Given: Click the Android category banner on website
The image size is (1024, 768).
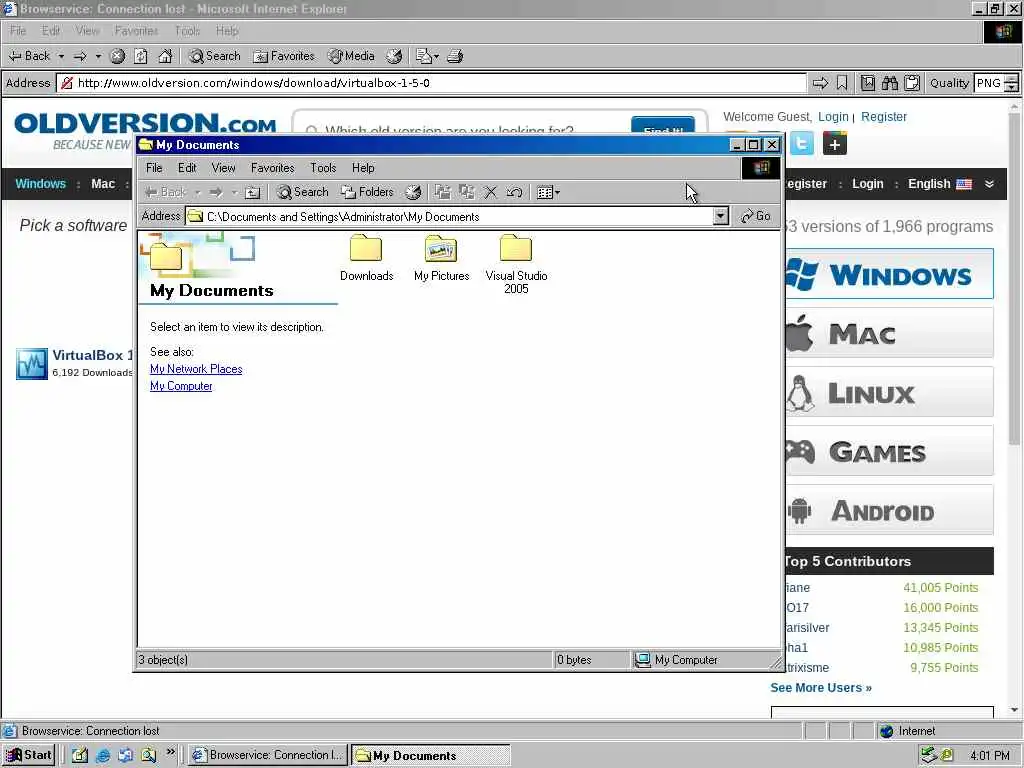Looking at the screenshot, I should pos(889,510).
